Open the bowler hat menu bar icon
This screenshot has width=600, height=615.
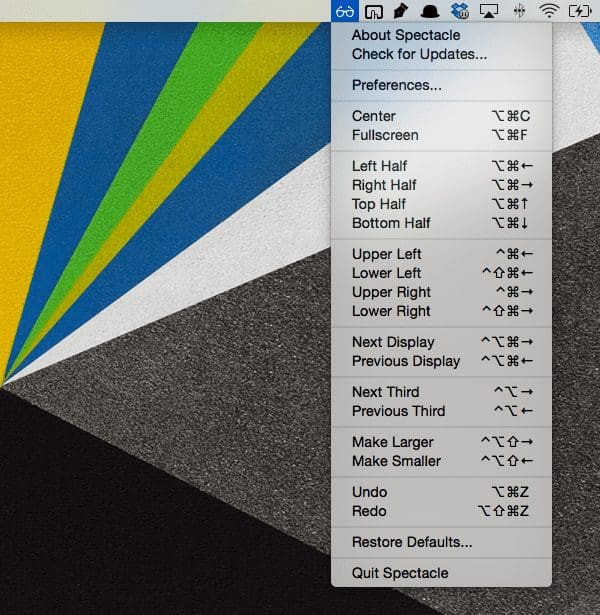430,12
